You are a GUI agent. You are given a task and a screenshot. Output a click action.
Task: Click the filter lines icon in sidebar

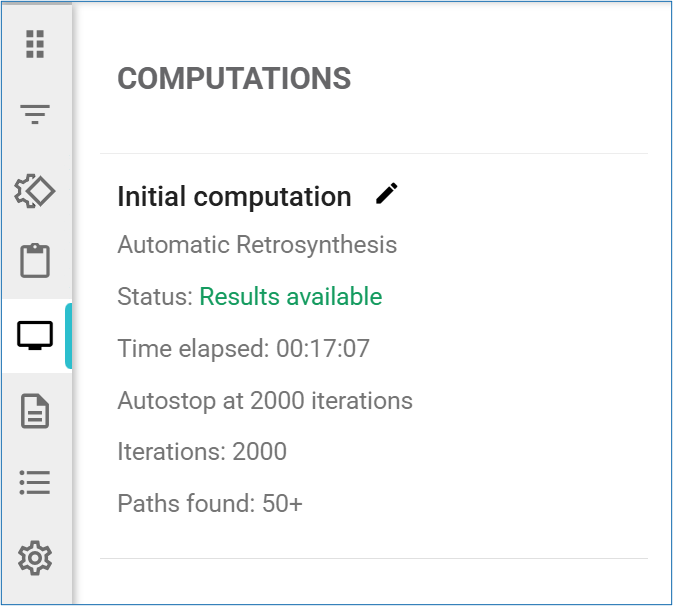[35, 115]
